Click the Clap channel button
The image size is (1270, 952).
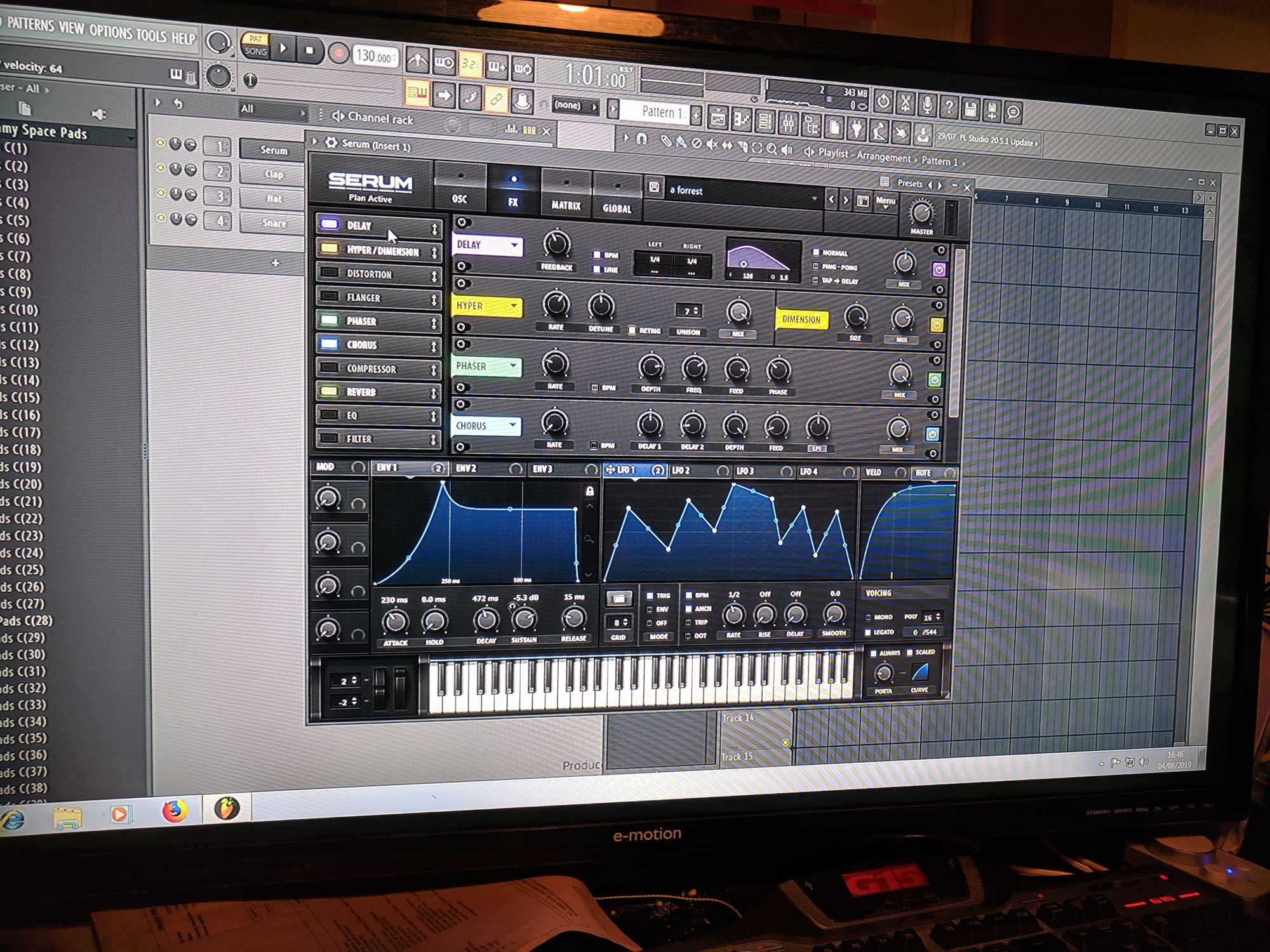click(x=274, y=174)
